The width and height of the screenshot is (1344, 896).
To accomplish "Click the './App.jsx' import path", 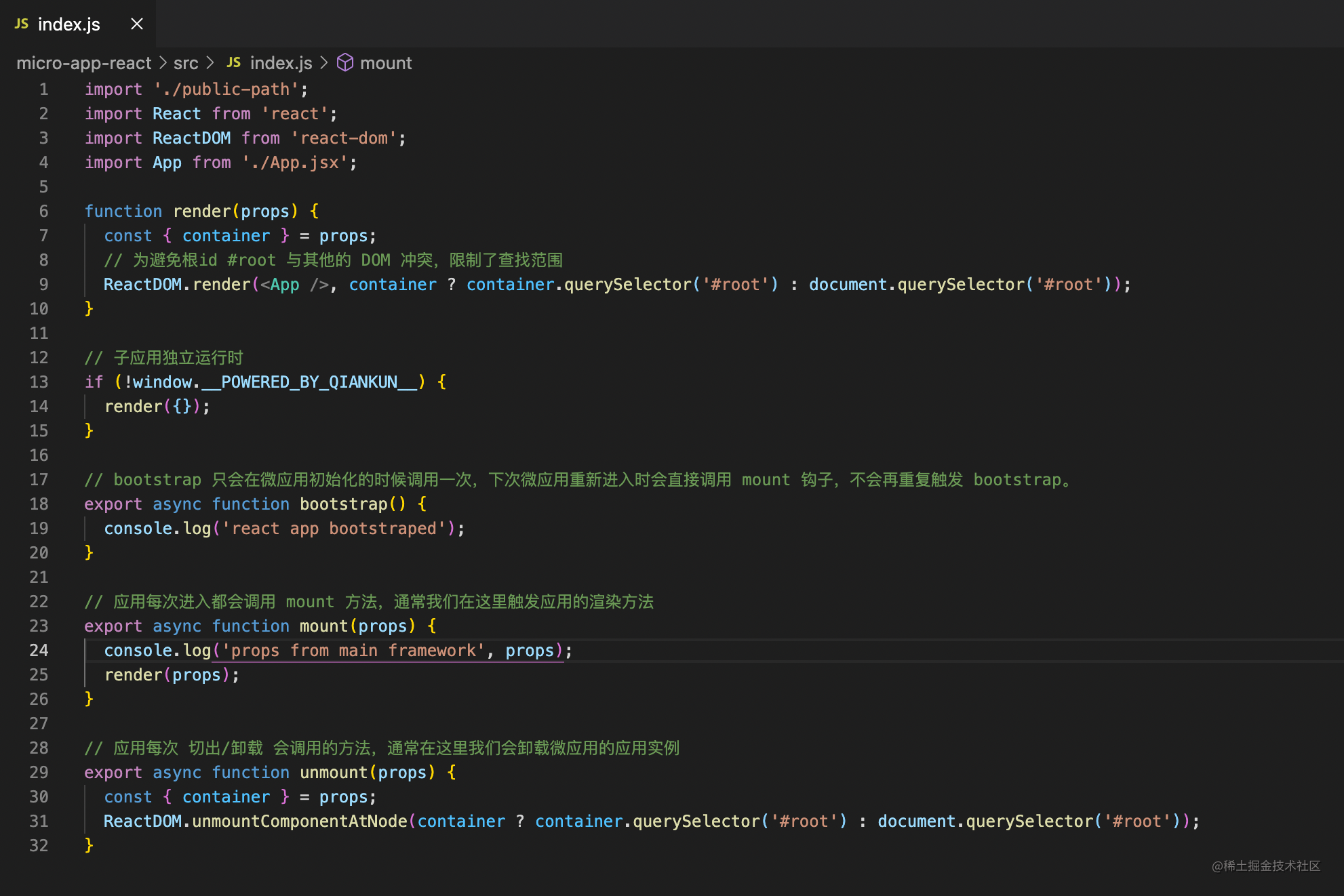I will pyautogui.click(x=295, y=163).
